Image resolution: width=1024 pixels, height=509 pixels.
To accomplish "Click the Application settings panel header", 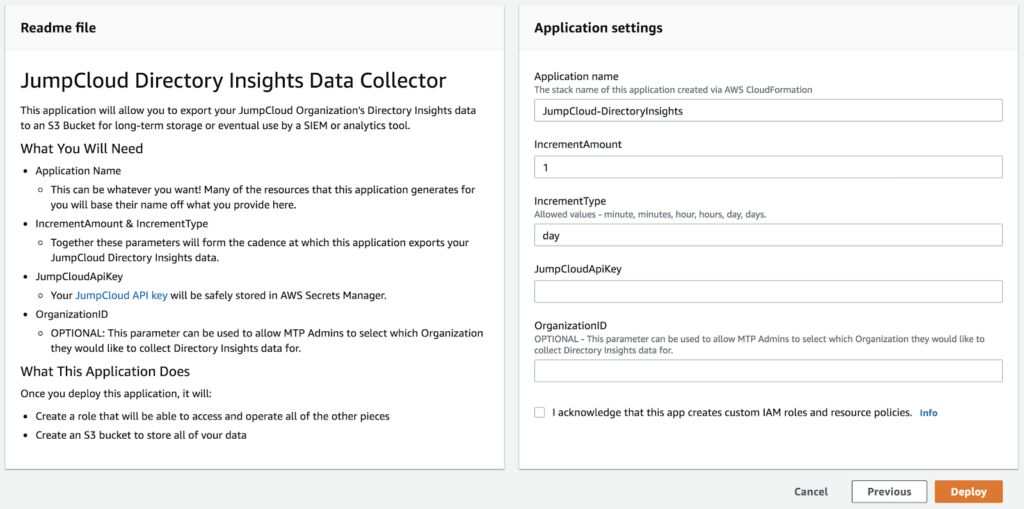I will pyautogui.click(x=598, y=28).
